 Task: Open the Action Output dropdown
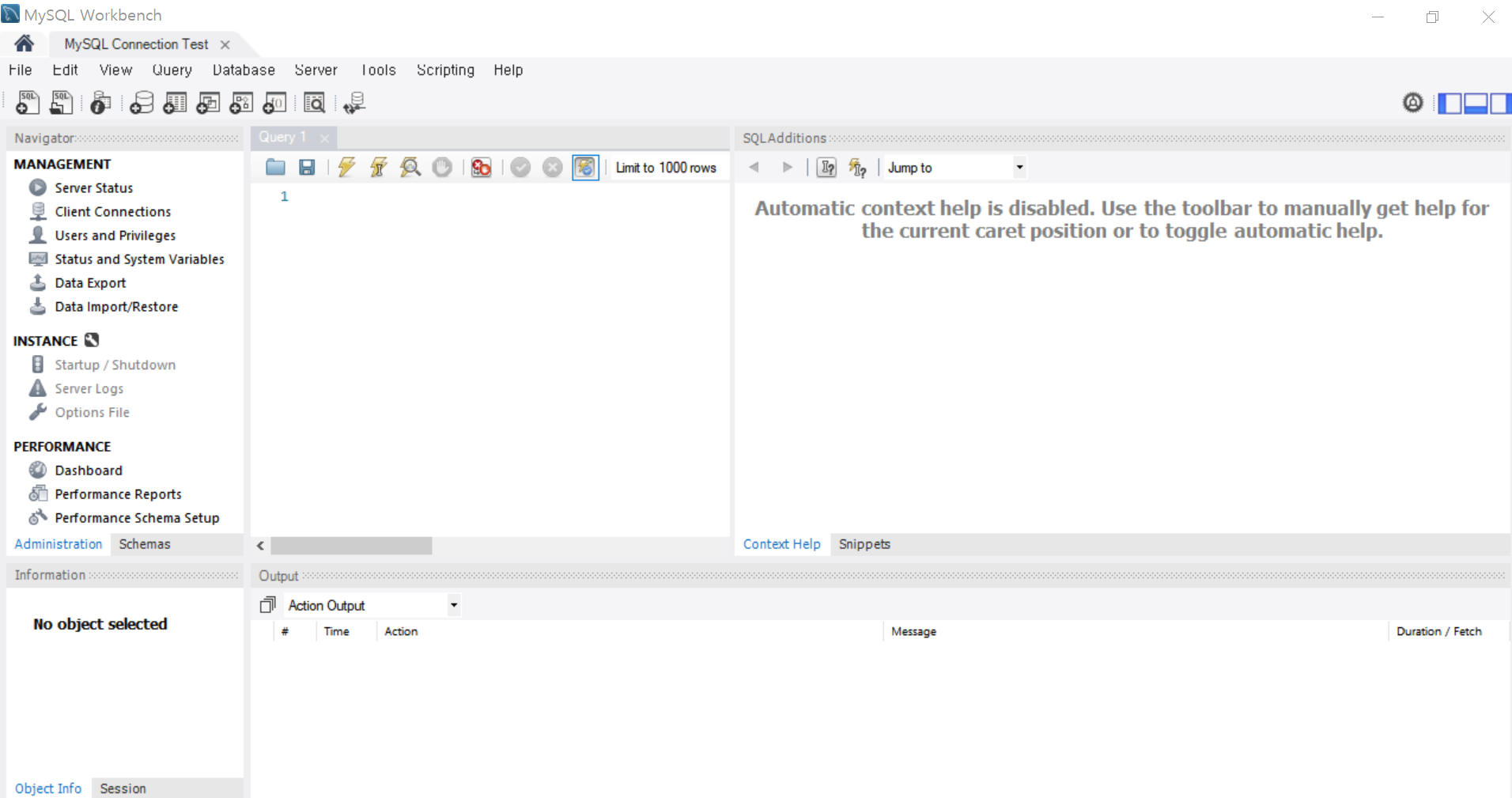[372, 605]
